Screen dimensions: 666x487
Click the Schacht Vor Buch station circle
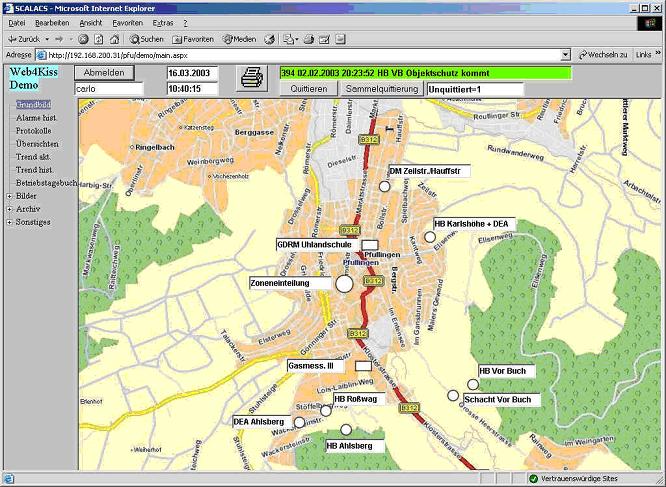453,395
